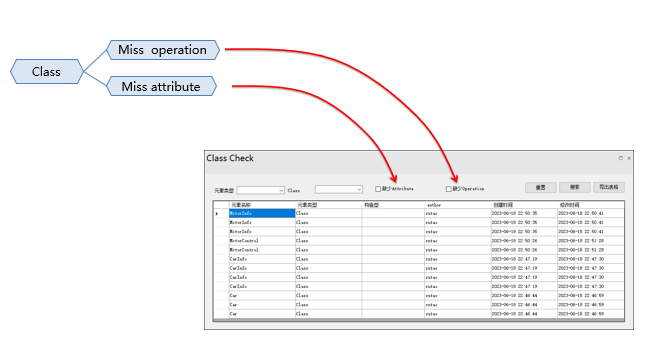Image resolution: width=658 pixels, height=361 pixels.
Task: Click the 导出表格 export button
Action: point(609,187)
